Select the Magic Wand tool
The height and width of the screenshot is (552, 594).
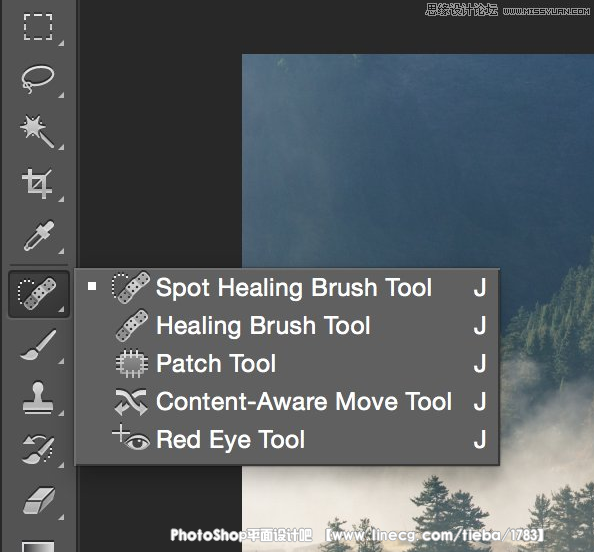(x=38, y=131)
